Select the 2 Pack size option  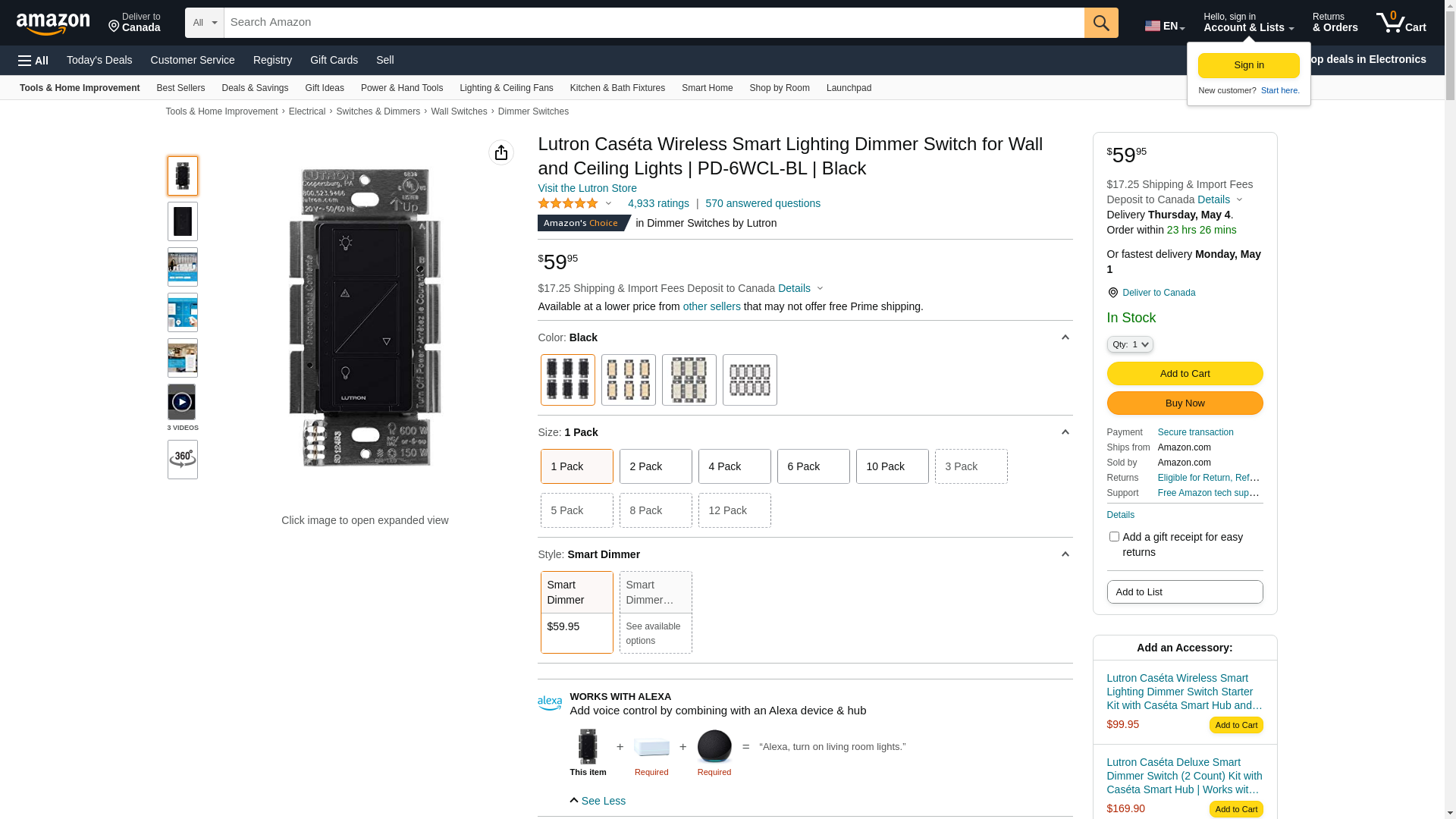655,466
